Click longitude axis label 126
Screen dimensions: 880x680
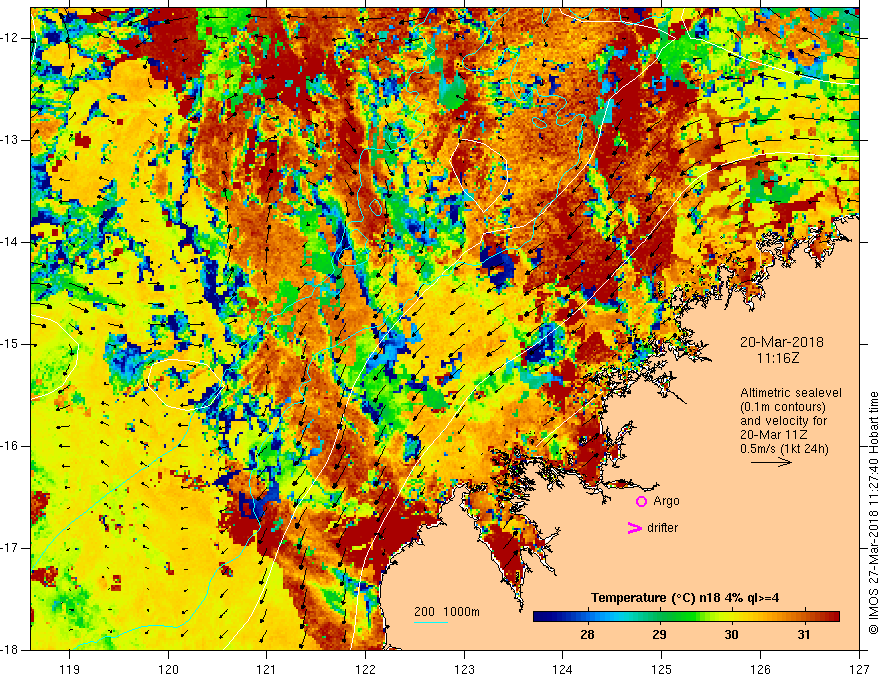pyautogui.click(x=760, y=669)
